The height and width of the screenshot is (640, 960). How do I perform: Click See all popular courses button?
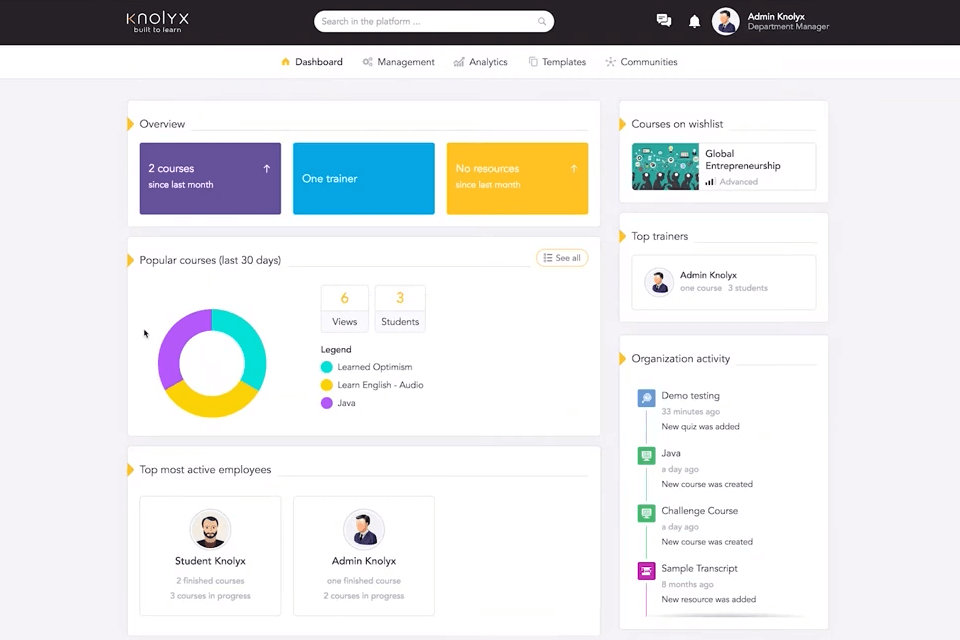pyautogui.click(x=562, y=258)
